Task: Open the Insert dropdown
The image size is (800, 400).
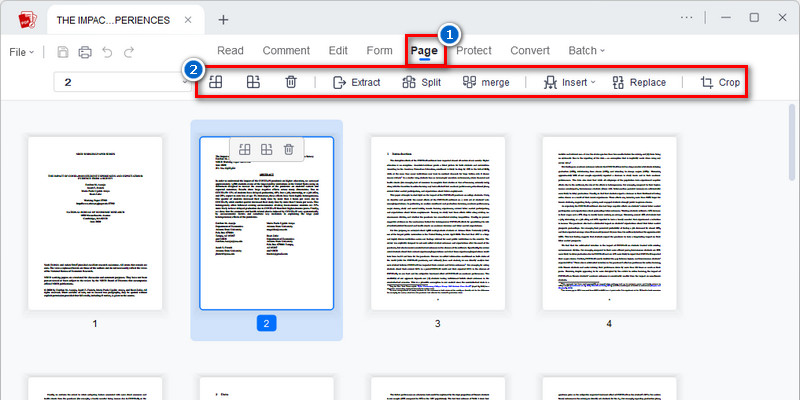Action: [569, 82]
